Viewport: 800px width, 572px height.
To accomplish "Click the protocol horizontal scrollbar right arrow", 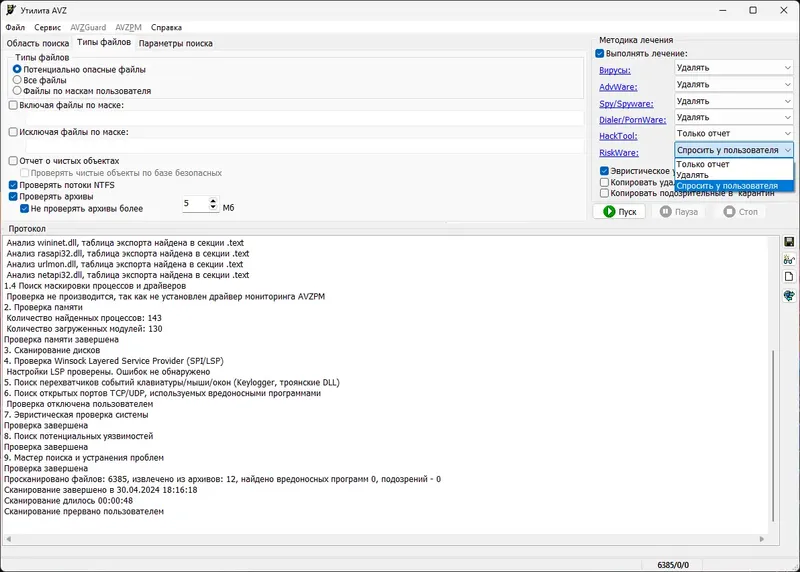I will [762, 539].
